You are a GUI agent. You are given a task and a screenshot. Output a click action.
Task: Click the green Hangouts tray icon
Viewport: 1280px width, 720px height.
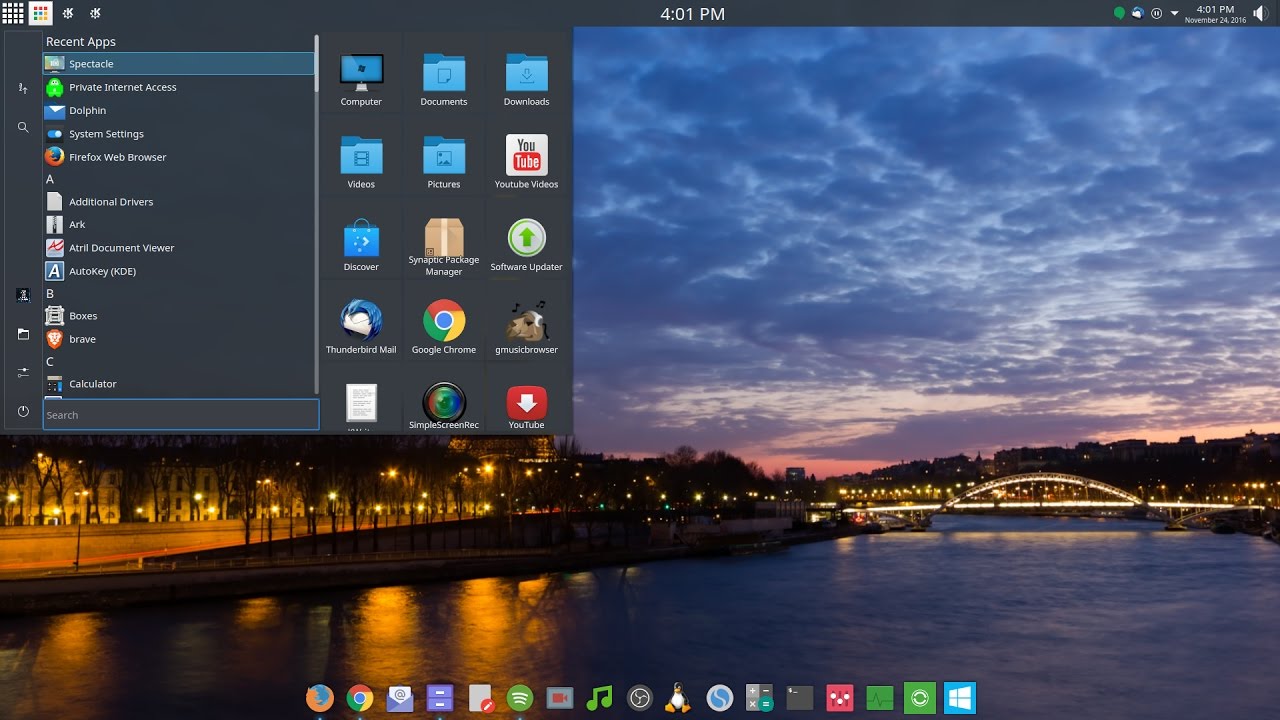pos(1120,13)
